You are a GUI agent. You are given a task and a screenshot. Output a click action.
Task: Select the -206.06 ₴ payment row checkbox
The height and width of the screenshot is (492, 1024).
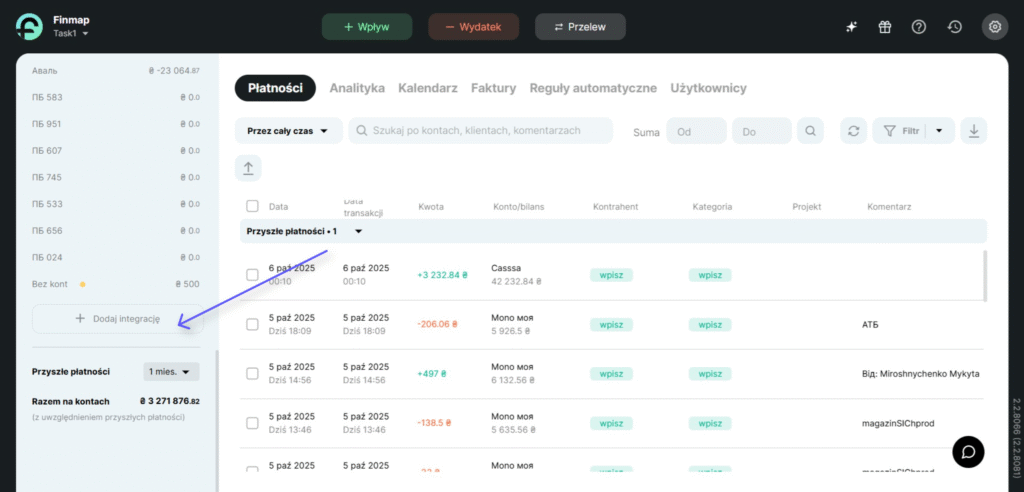click(x=252, y=324)
